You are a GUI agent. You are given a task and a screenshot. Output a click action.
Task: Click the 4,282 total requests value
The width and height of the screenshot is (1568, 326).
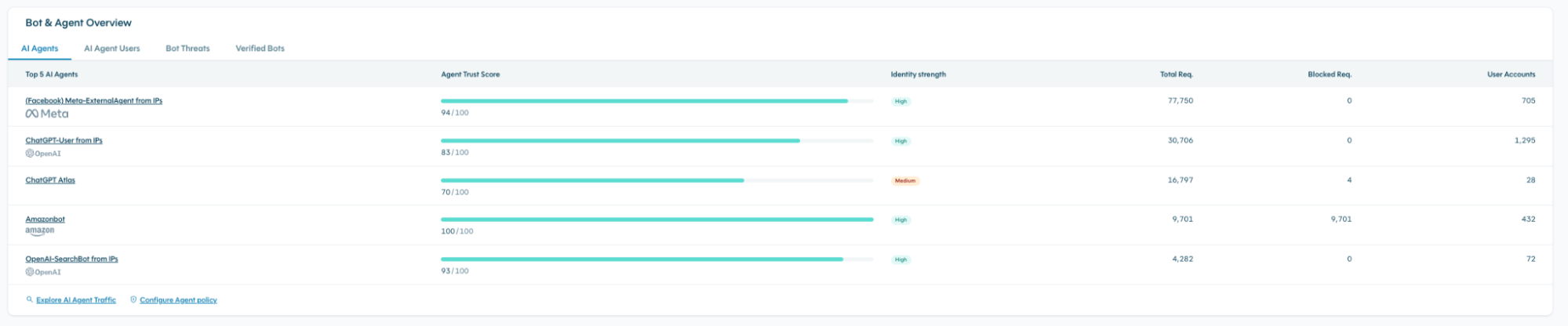click(1183, 259)
